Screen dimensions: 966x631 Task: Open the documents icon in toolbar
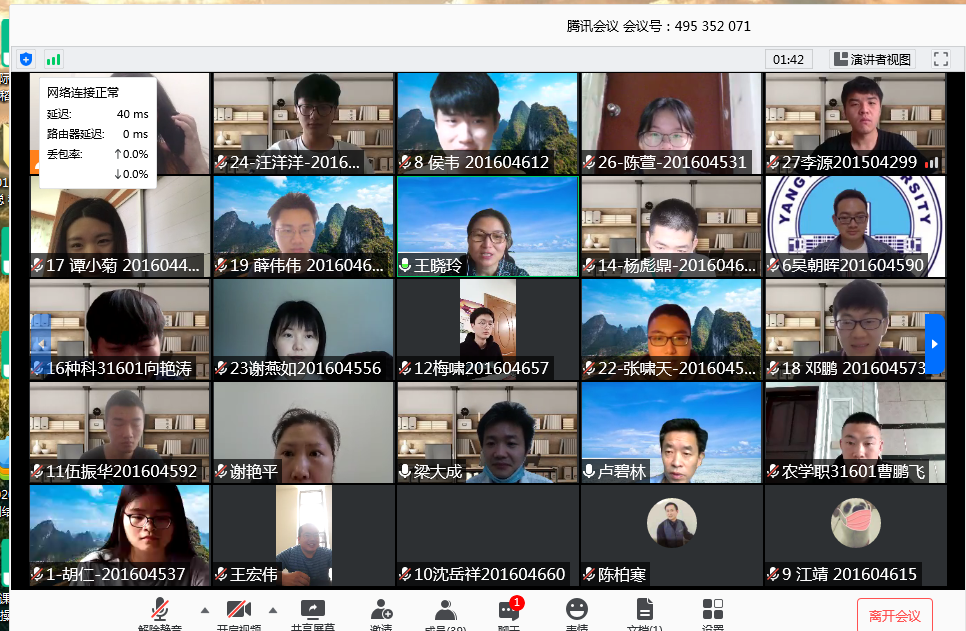(x=645, y=612)
